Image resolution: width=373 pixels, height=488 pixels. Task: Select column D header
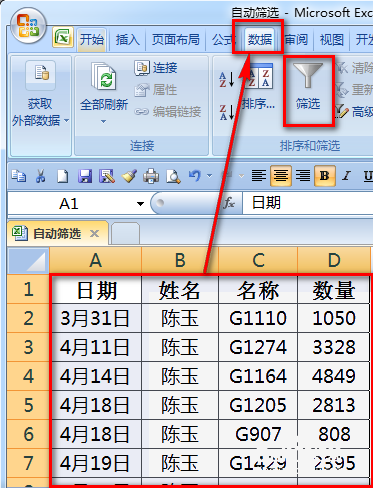(334, 261)
